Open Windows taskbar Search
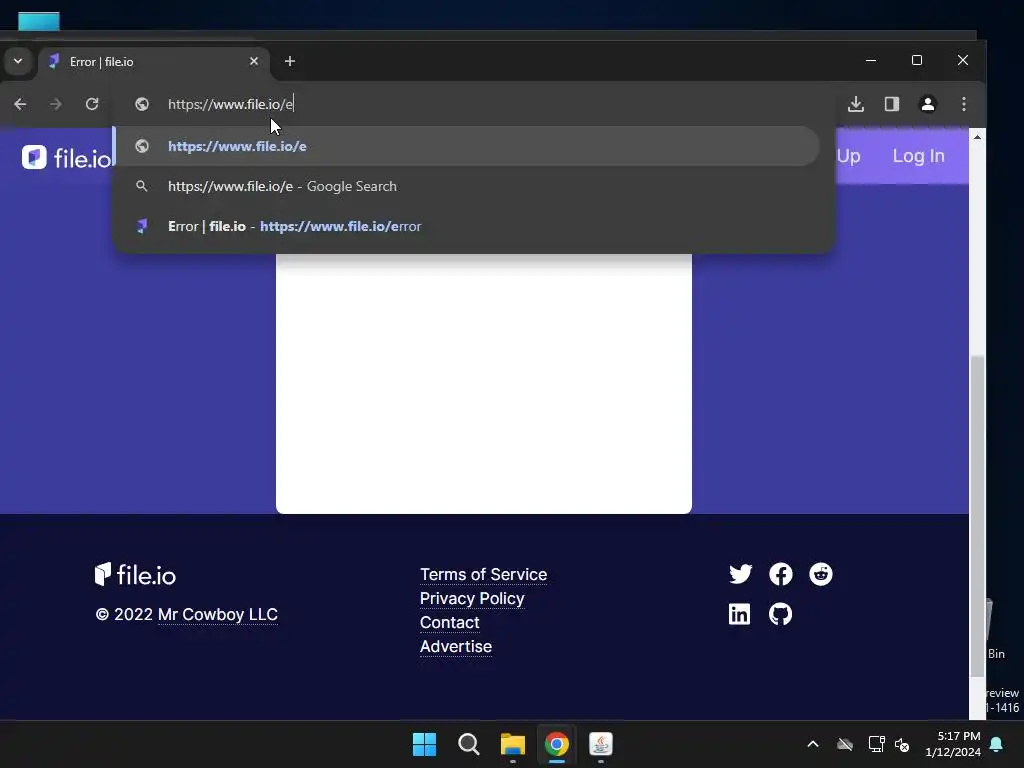Image resolution: width=1024 pixels, height=768 pixels. (x=469, y=744)
